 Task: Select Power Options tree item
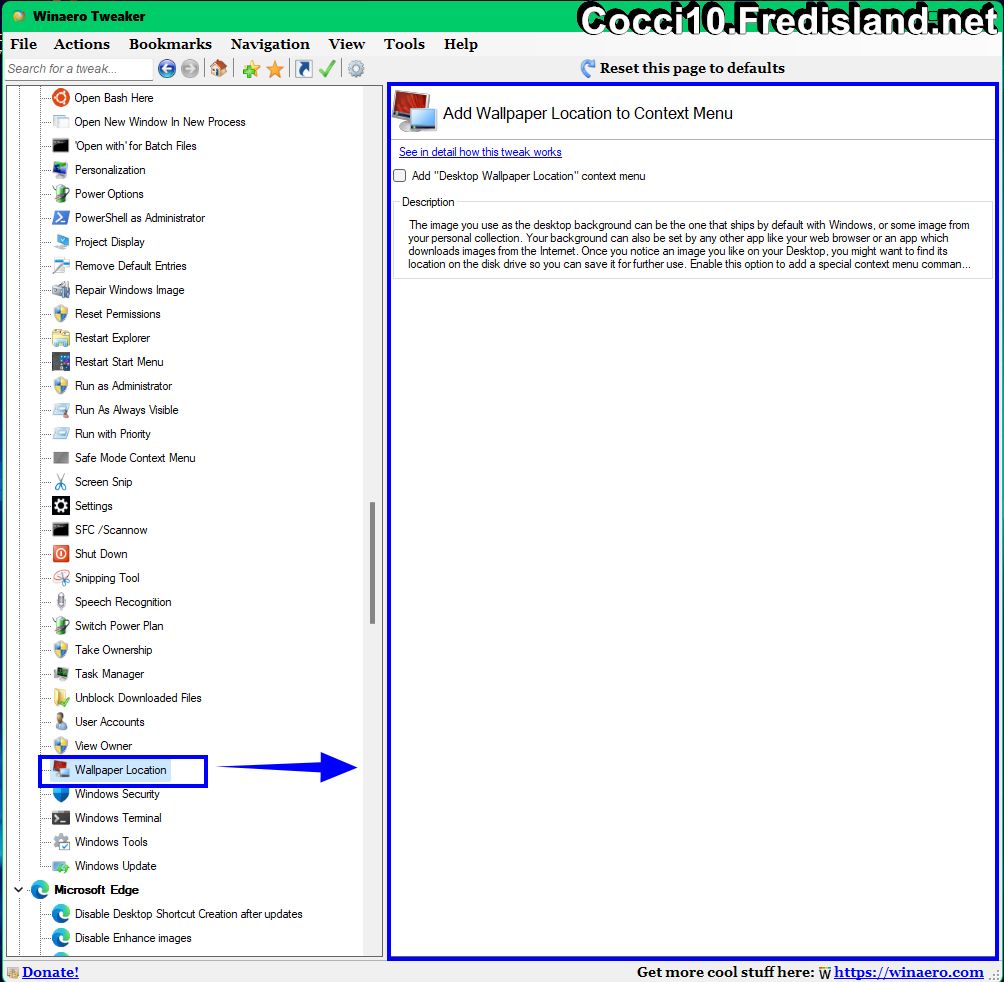coord(109,194)
